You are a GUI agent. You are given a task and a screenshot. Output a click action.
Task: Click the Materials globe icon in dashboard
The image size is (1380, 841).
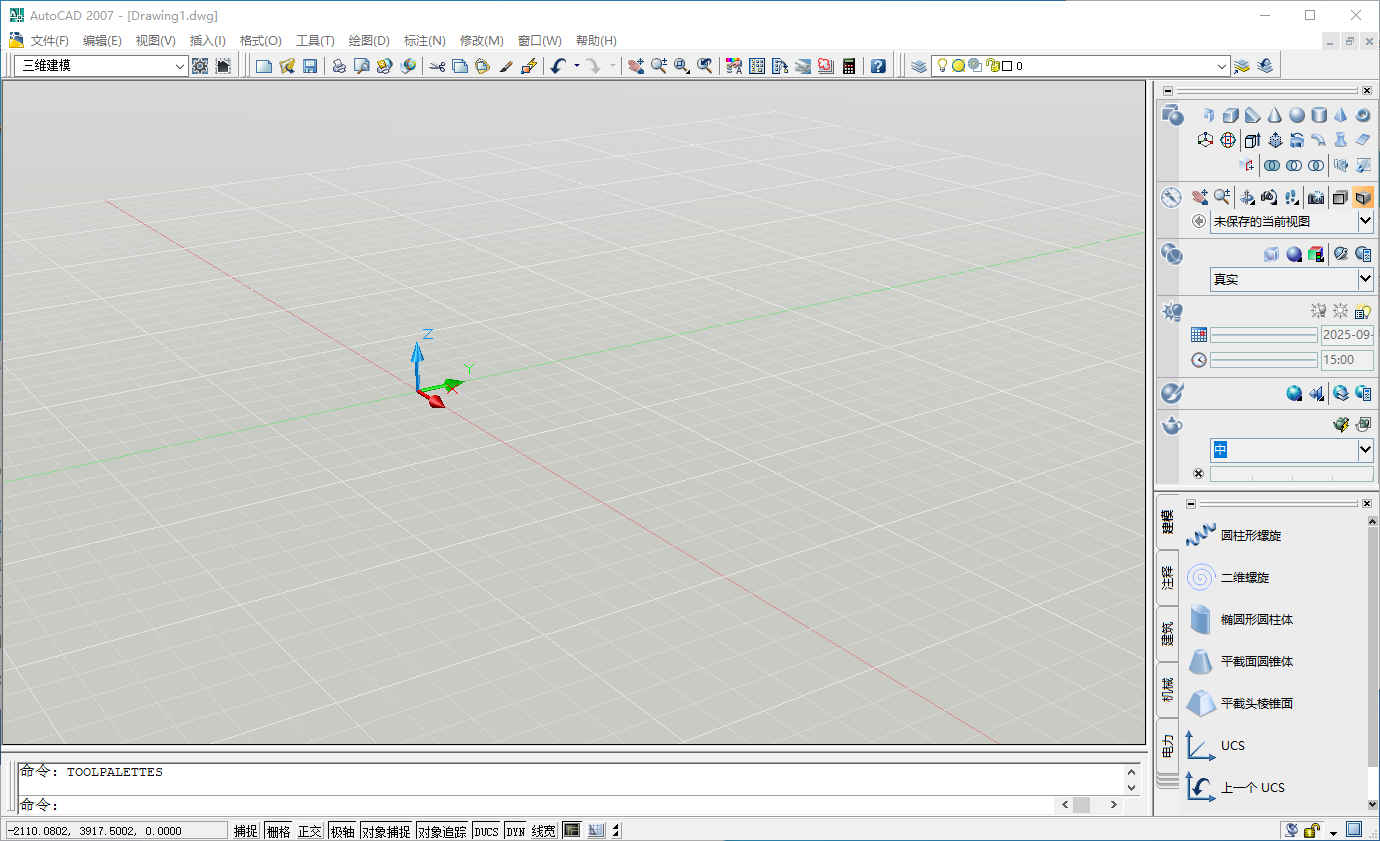point(1294,393)
